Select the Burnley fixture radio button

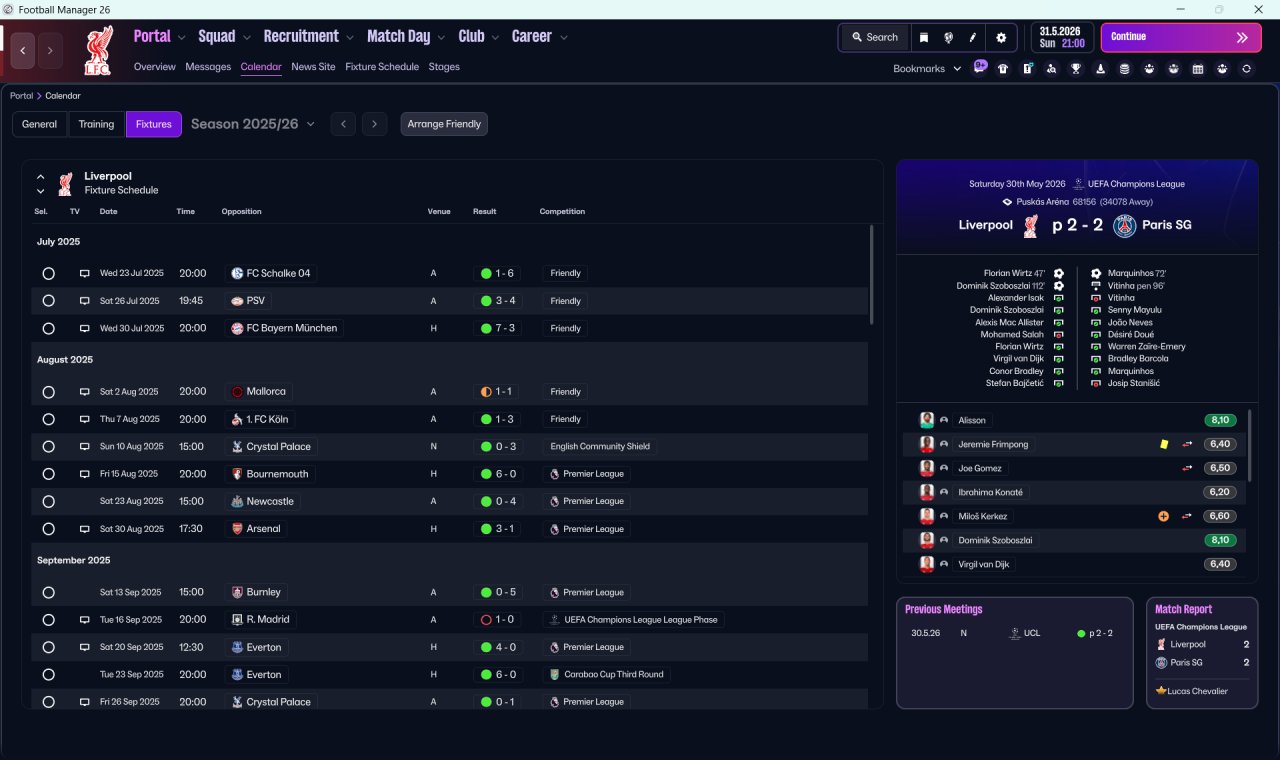pyautogui.click(x=48, y=592)
